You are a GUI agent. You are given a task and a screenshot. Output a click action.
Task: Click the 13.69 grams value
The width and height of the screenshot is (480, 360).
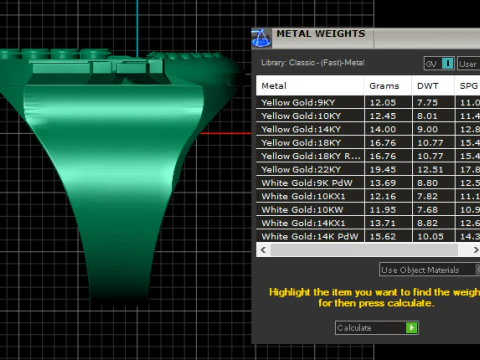[x=383, y=183]
